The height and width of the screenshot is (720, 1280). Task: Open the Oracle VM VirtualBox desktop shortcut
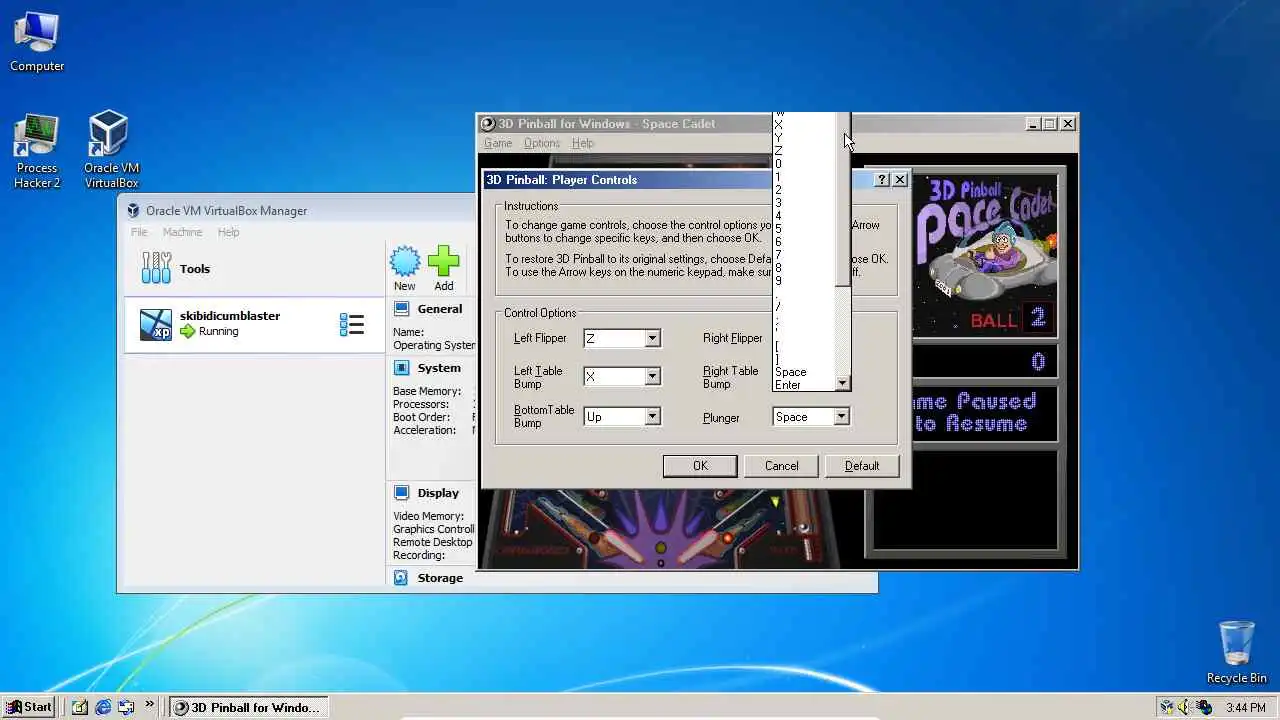tap(111, 150)
